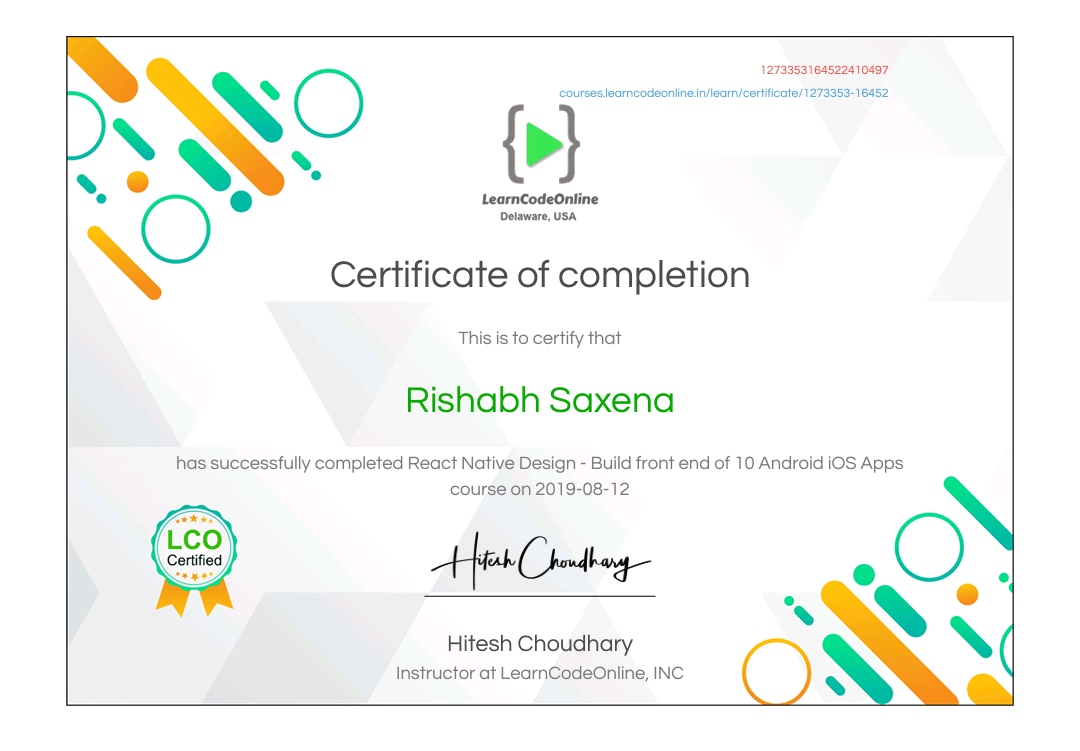Select the Certificate of completion heading

[540, 274]
